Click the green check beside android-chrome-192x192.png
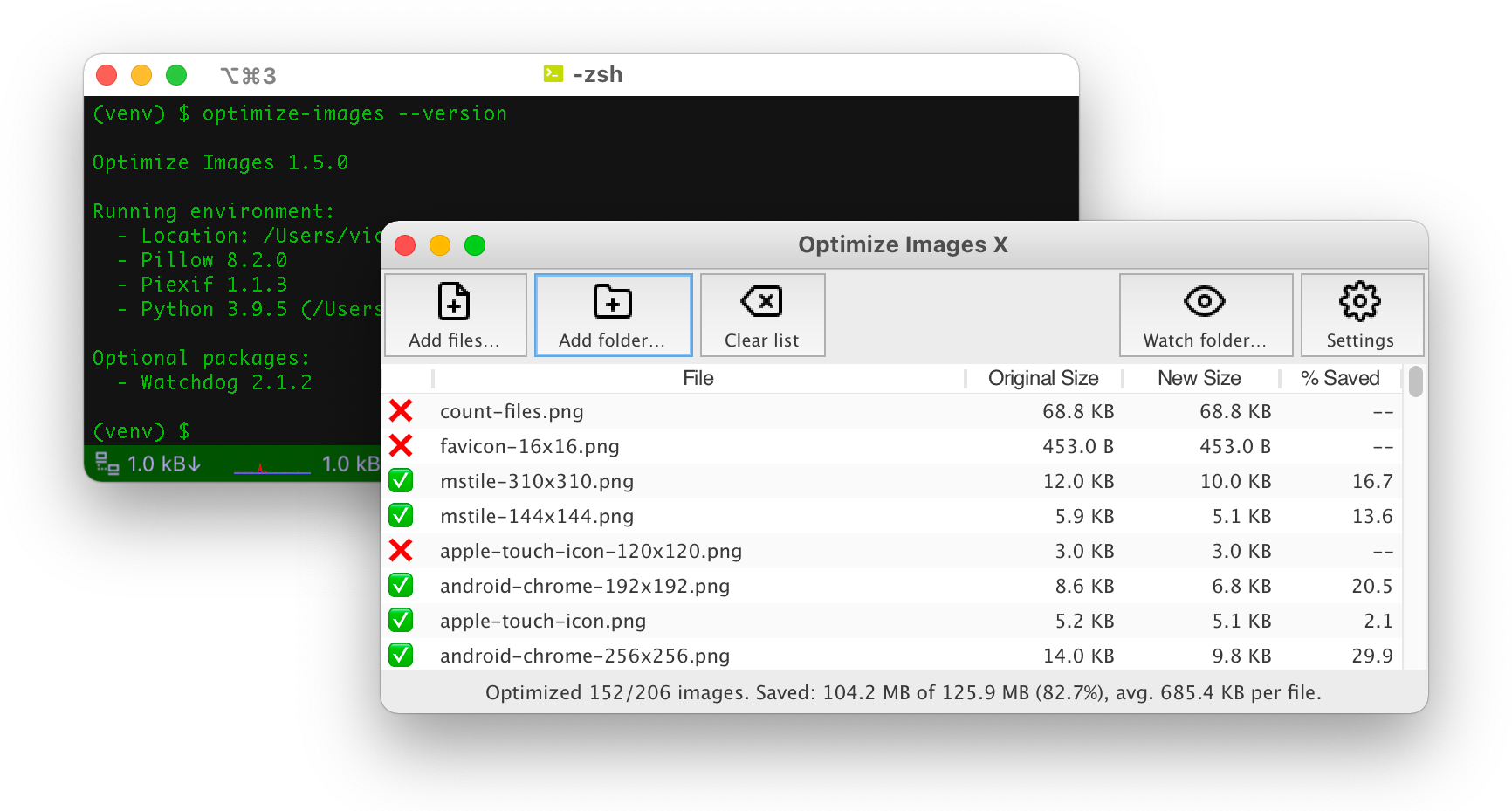 tap(401, 586)
